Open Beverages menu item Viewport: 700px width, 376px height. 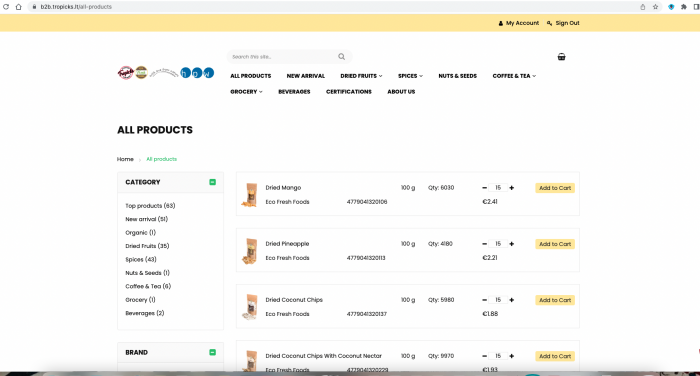point(294,92)
